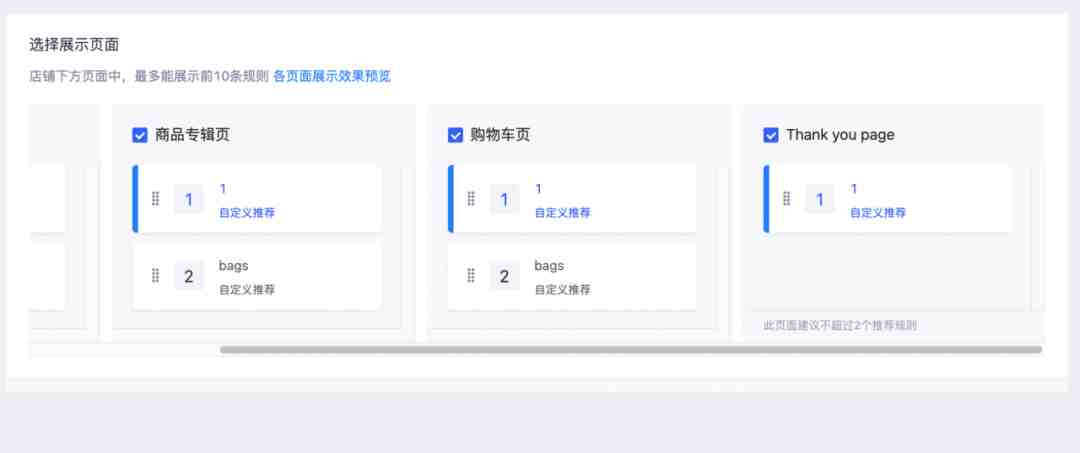Select rule 1 card in 购物车页
Viewport: 1080px width, 453px height.
(572, 199)
